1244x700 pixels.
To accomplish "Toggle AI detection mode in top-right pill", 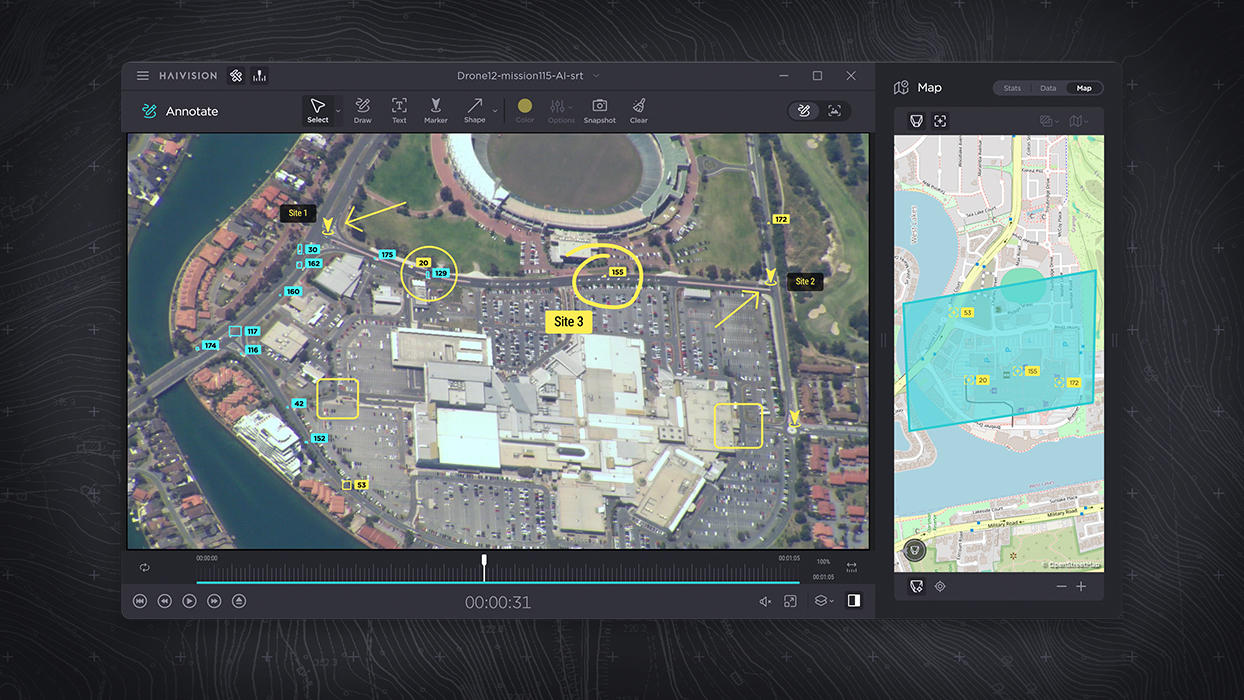I will (x=835, y=111).
